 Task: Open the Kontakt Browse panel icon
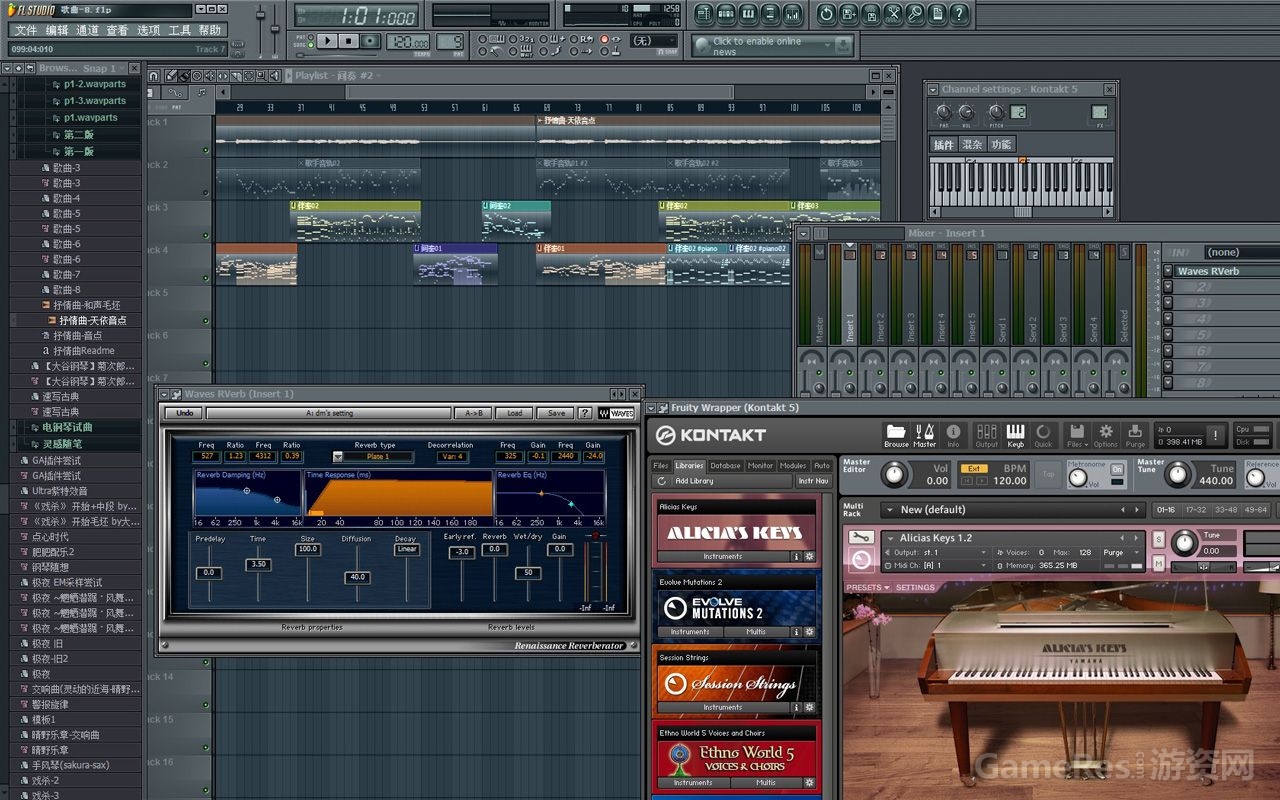[896, 434]
